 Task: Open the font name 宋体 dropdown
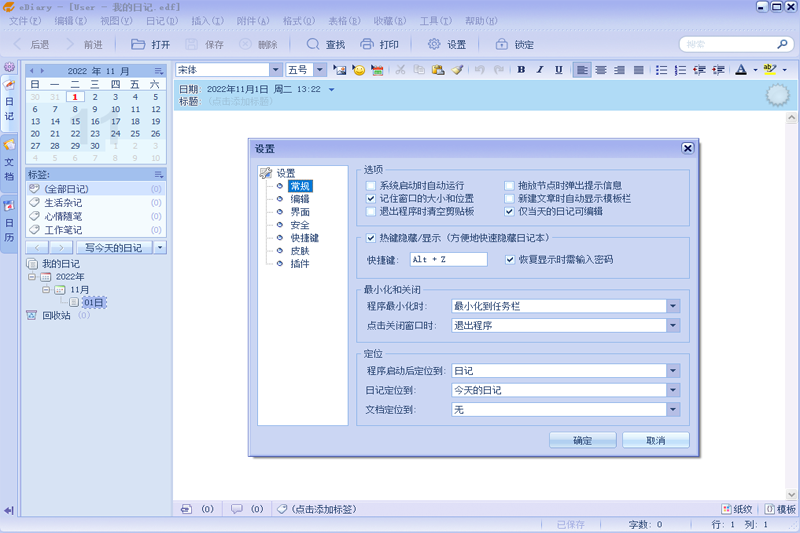pos(276,70)
